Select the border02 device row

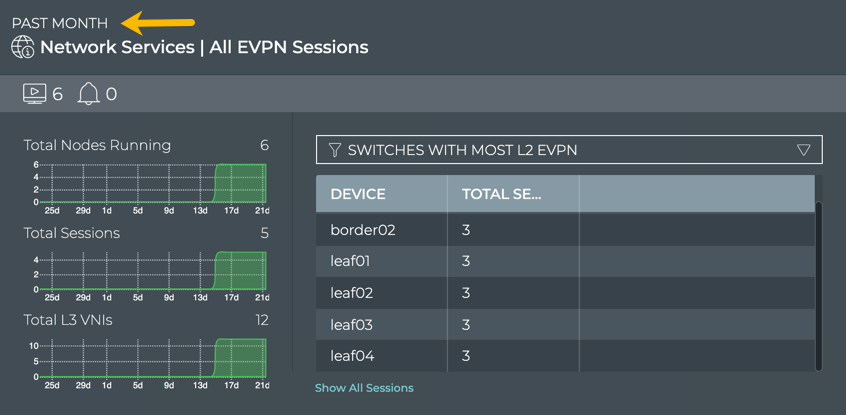click(363, 230)
